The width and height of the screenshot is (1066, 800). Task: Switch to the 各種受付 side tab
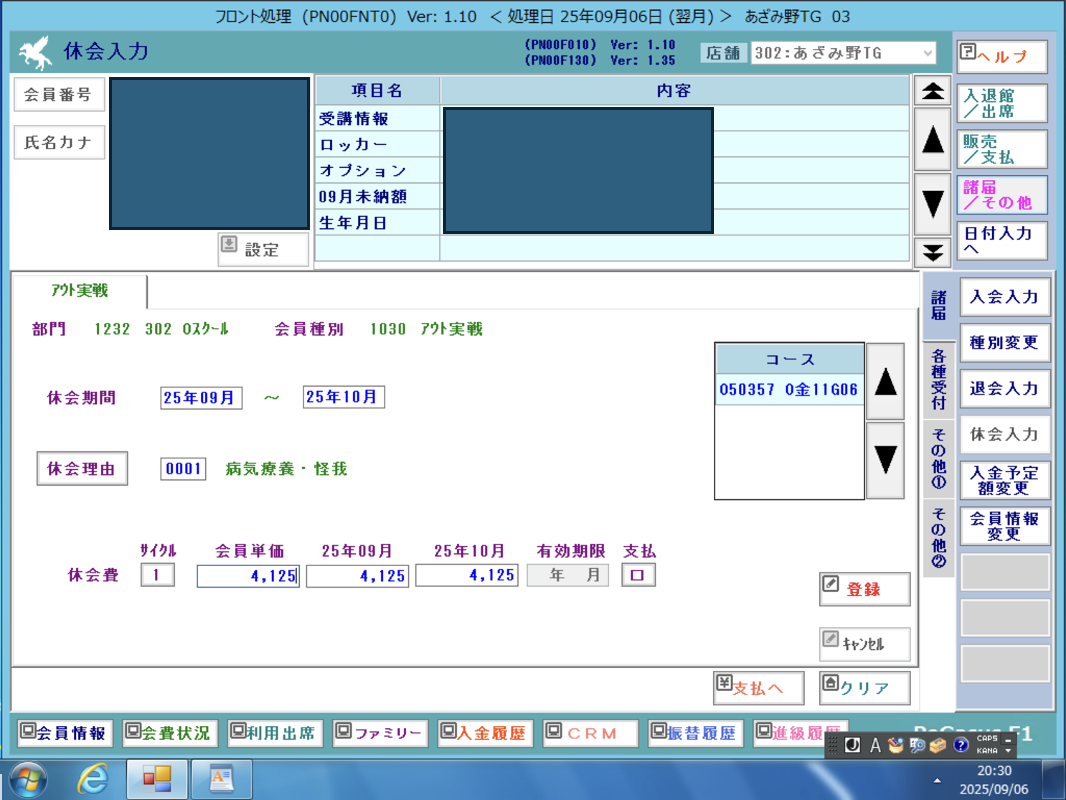pos(938,380)
